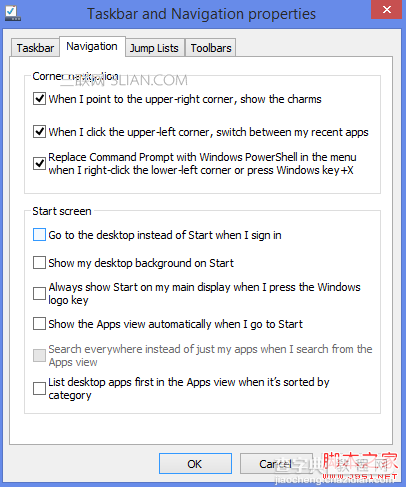Click the Cancel button
Screen dimensions: 406x487
276,464
